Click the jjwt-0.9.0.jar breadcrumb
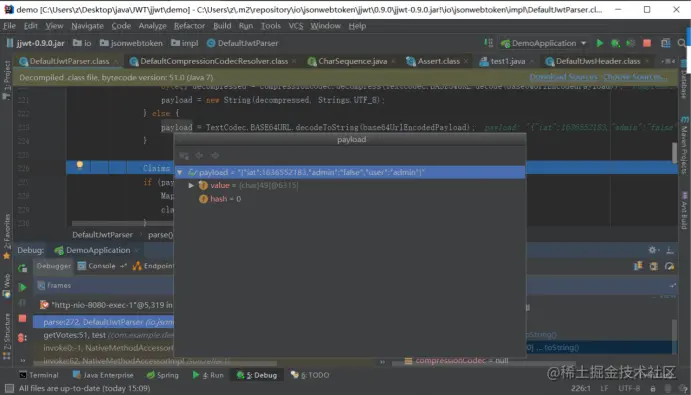 (x=35, y=43)
